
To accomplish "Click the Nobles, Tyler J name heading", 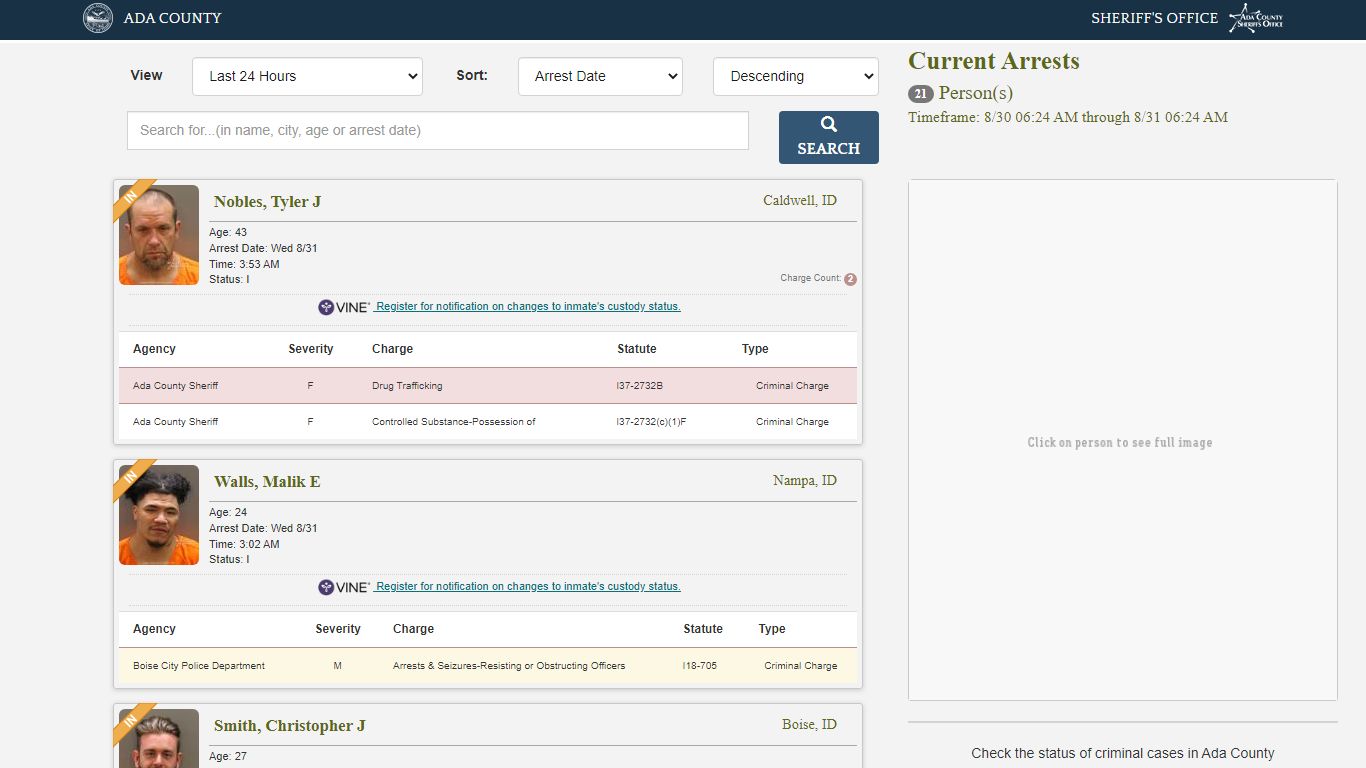I will (x=267, y=202).
